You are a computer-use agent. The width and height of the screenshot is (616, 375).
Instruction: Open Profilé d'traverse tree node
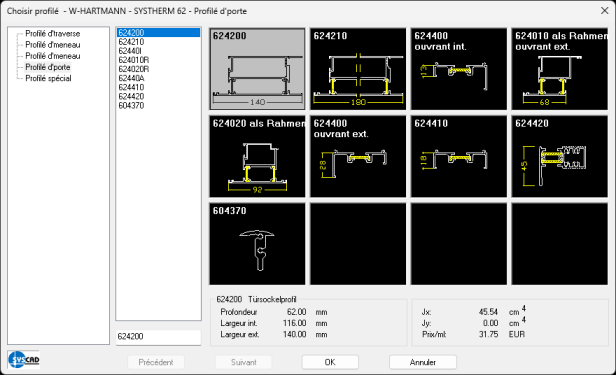tap(53, 34)
